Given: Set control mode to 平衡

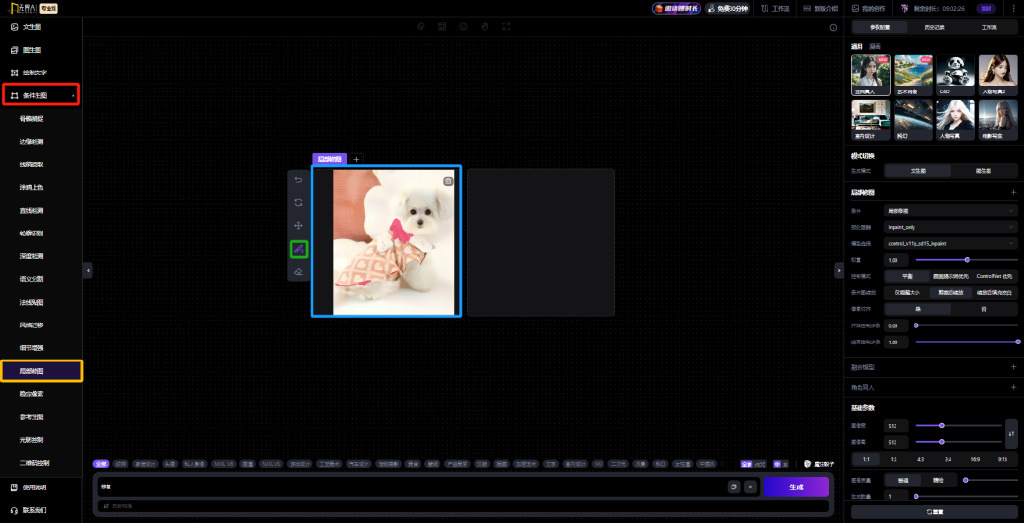Looking at the screenshot, I should [907, 276].
